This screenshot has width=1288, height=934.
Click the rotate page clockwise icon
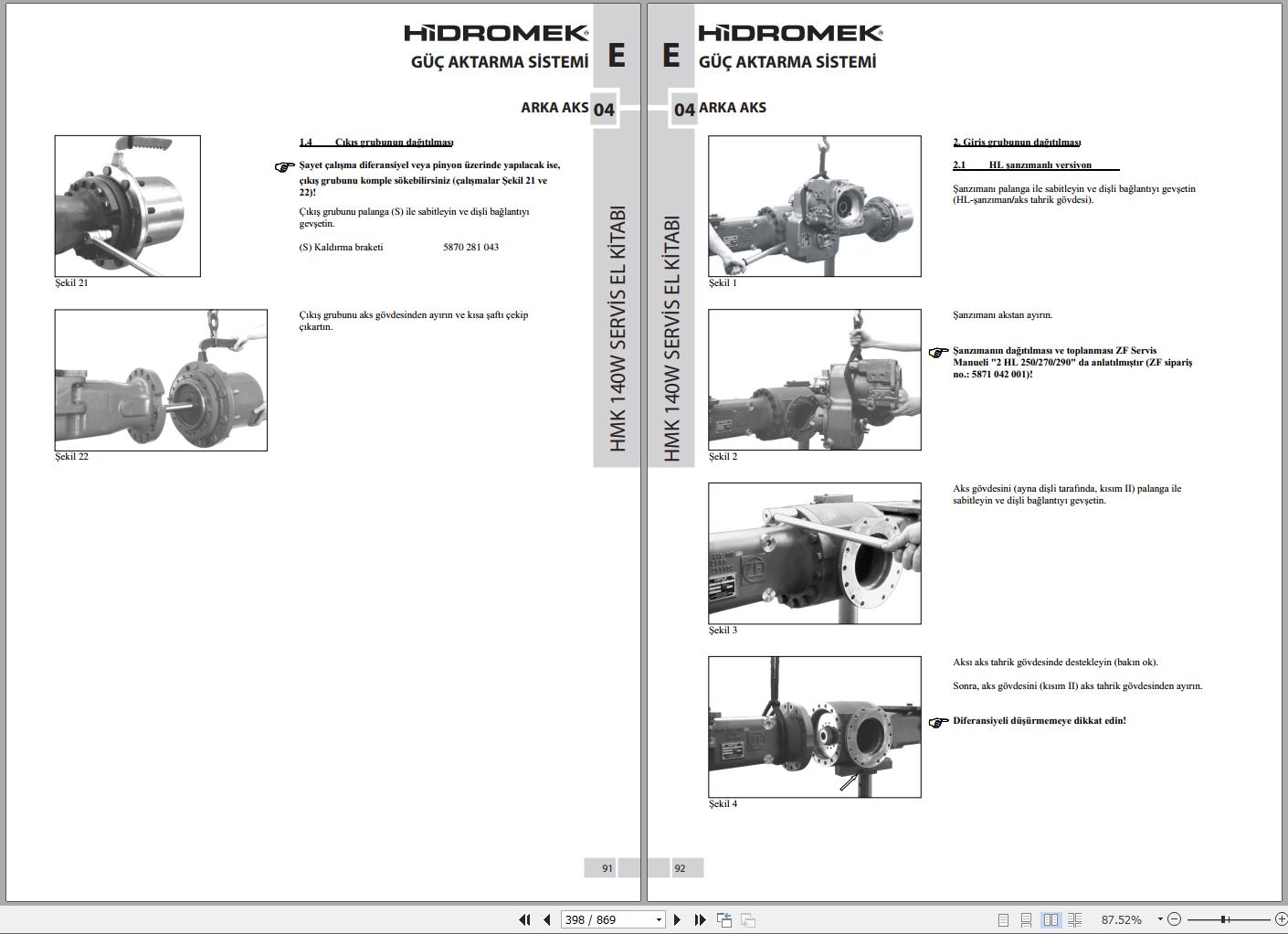[x=749, y=919]
